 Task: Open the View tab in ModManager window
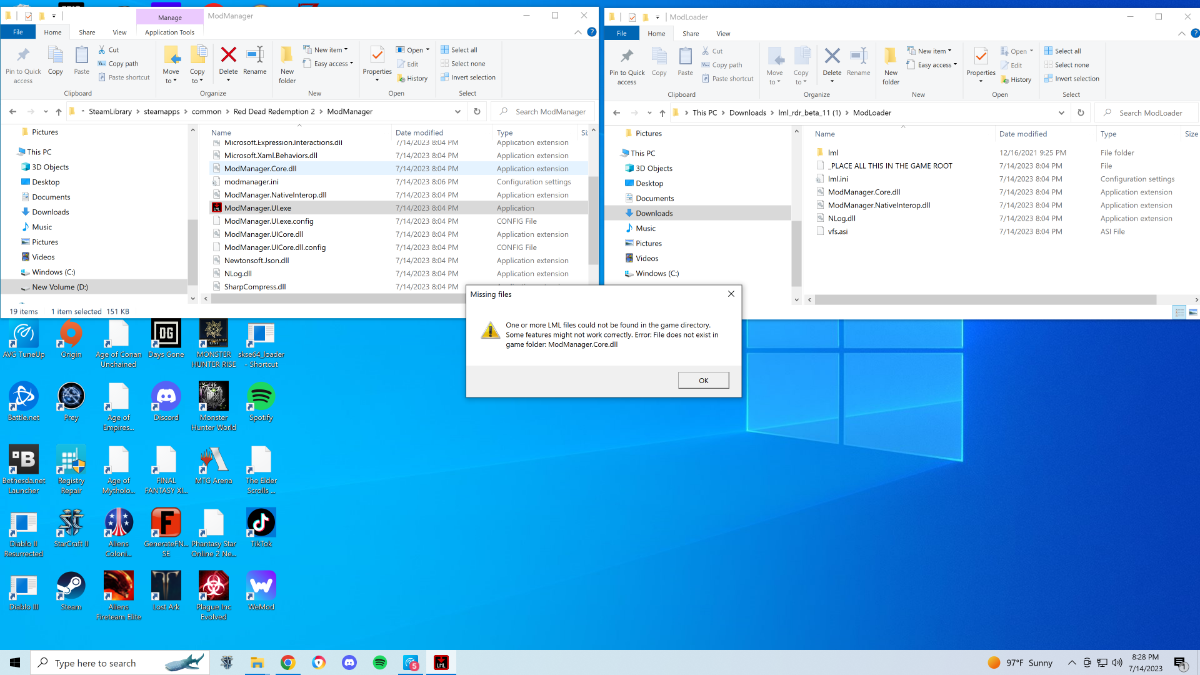pyautogui.click(x=121, y=32)
